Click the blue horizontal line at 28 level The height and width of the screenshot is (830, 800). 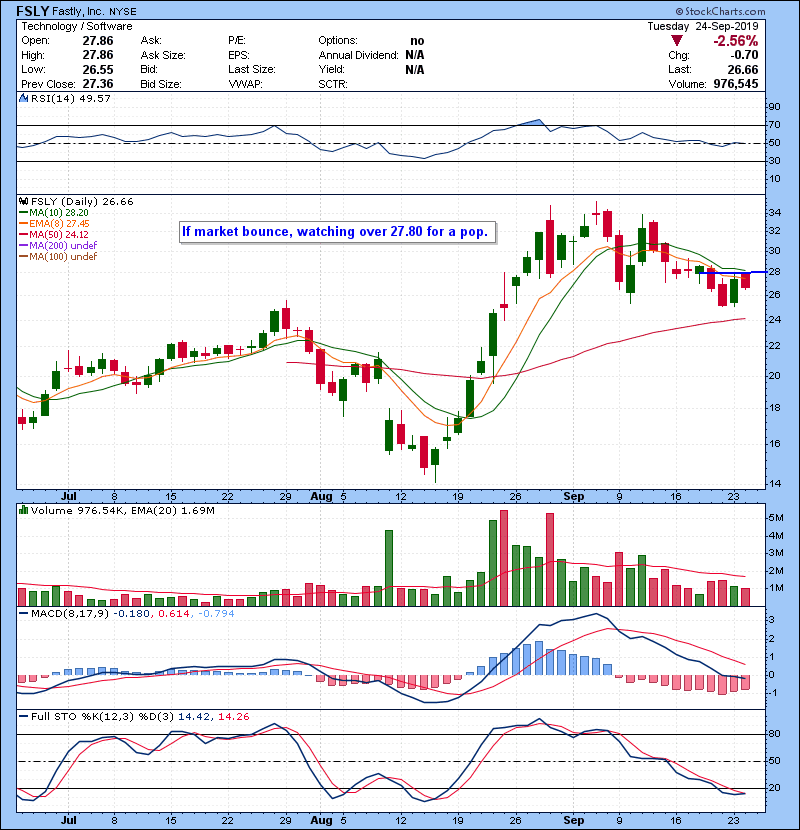point(733,272)
